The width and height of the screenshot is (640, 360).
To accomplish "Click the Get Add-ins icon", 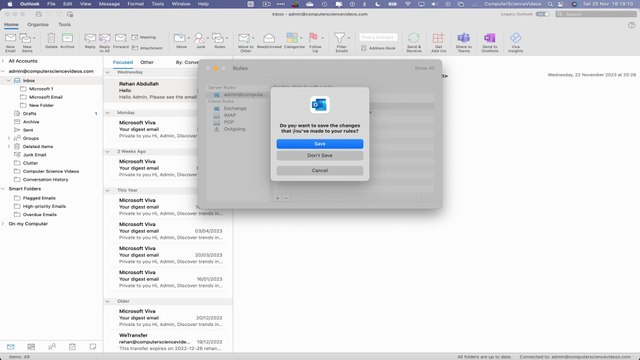I will [438, 38].
